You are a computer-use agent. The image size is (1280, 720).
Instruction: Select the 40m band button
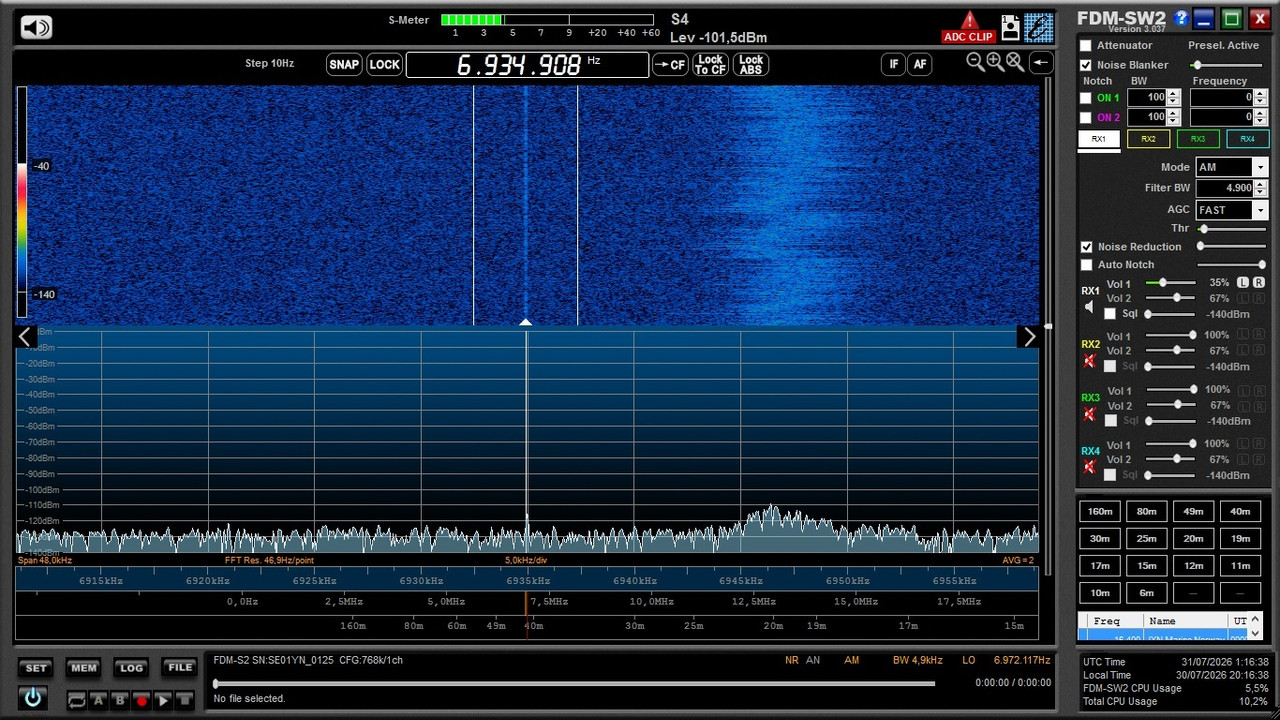point(1240,512)
